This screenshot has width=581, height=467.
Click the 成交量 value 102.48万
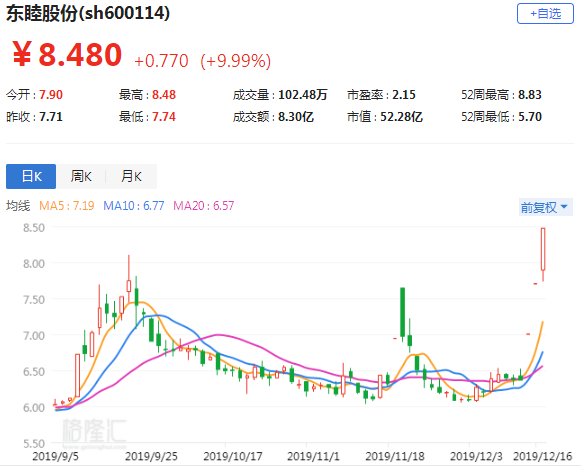coord(303,95)
